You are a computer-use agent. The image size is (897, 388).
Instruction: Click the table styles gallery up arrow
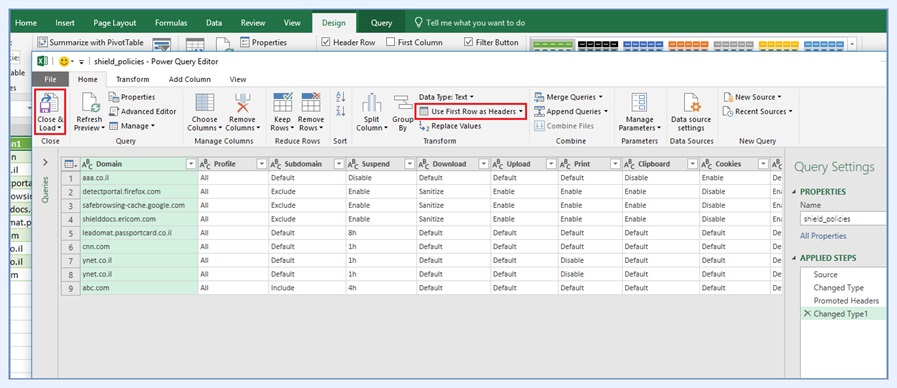click(852, 43)
